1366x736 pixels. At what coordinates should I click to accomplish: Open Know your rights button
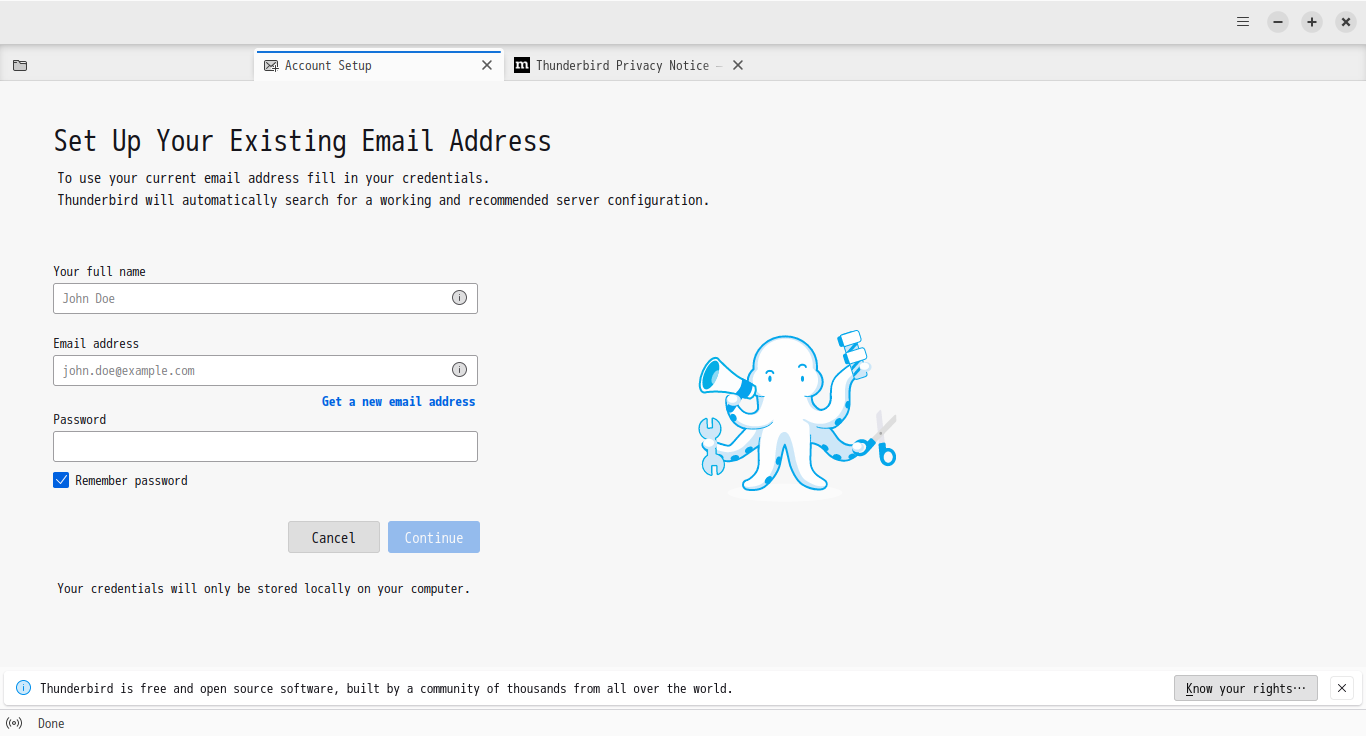pos(1246,688)
